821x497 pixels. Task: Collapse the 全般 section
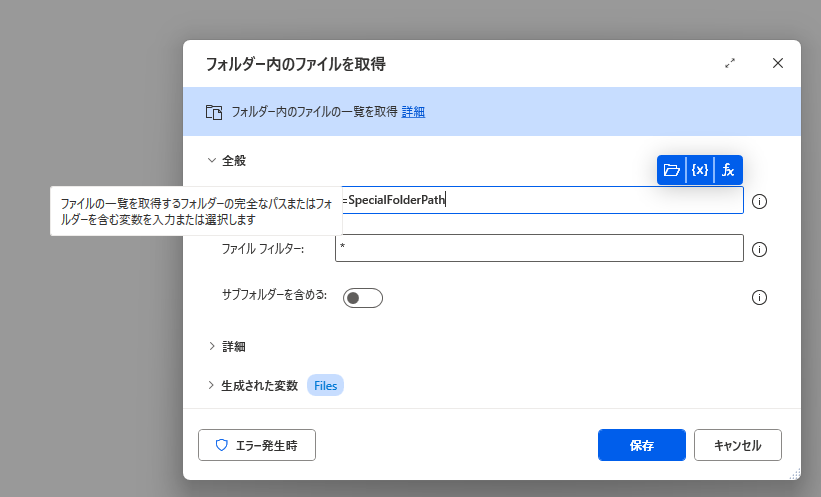click(212, 160)
